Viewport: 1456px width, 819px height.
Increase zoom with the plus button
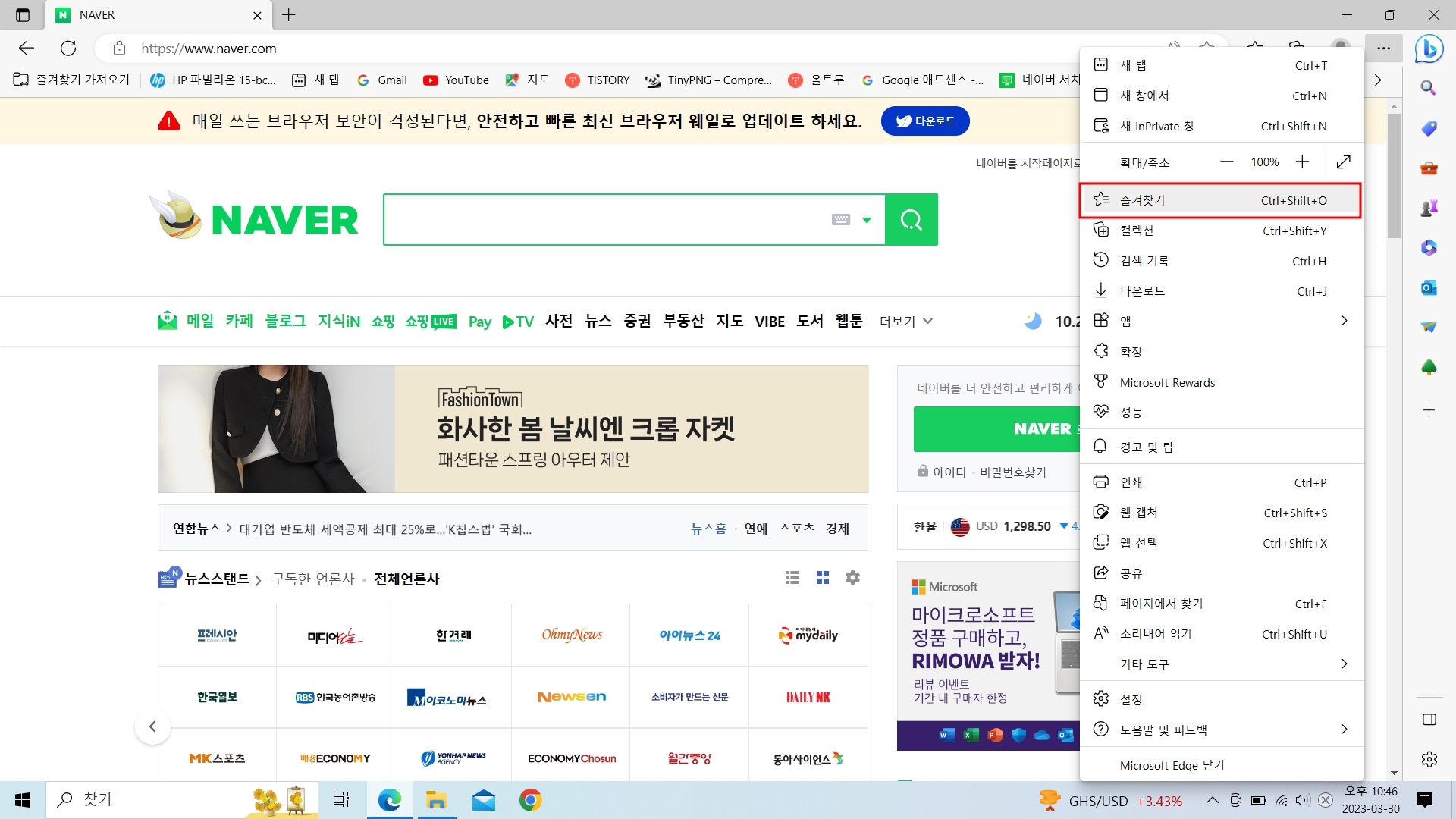(x=1302, y=162)
